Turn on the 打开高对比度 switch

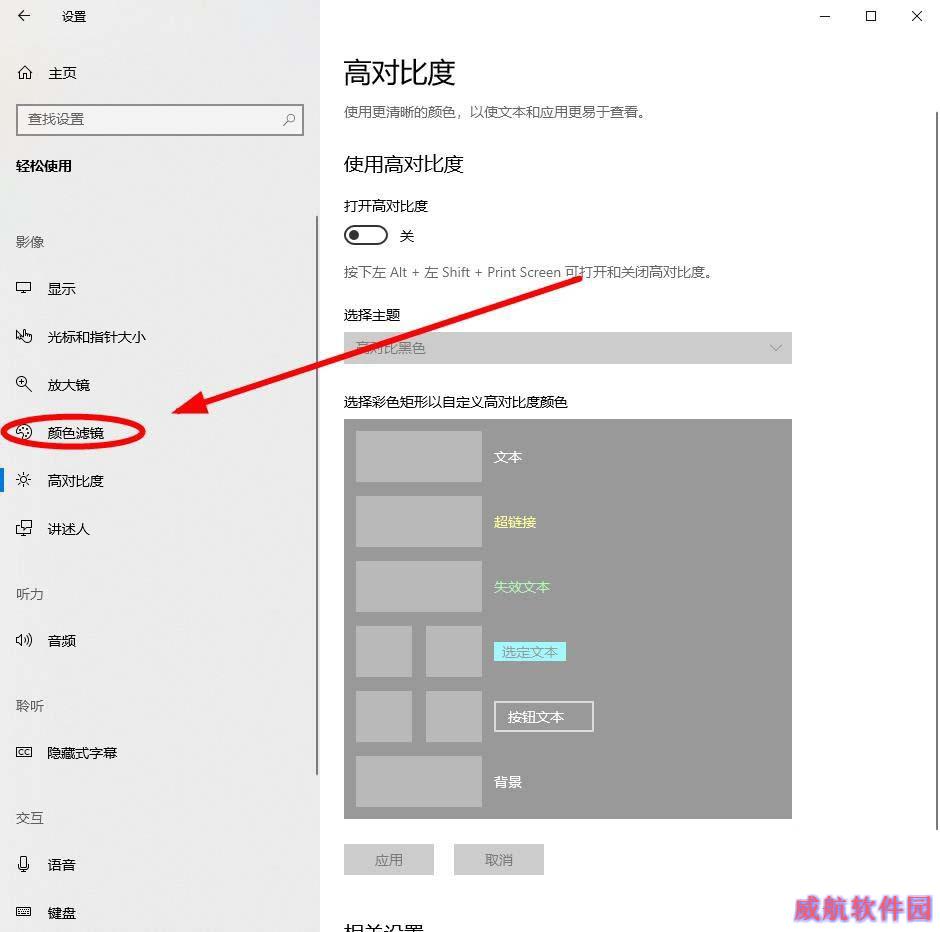(x=366, y=236)
